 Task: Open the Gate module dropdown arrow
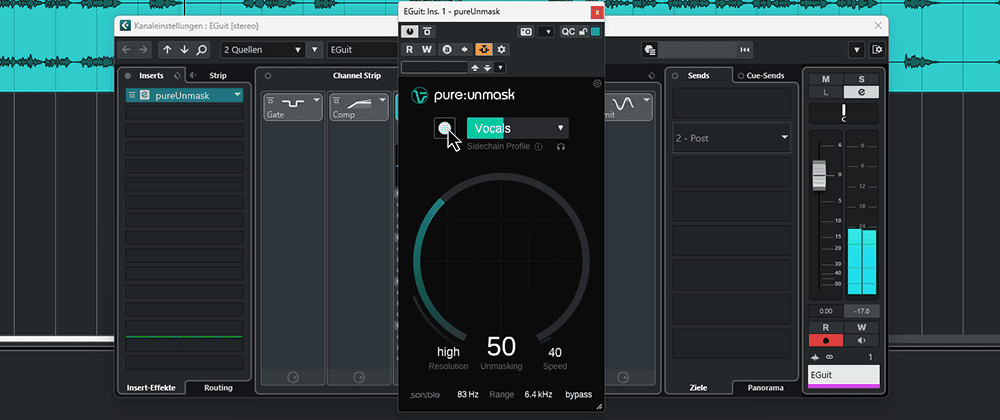coord(316,99)
